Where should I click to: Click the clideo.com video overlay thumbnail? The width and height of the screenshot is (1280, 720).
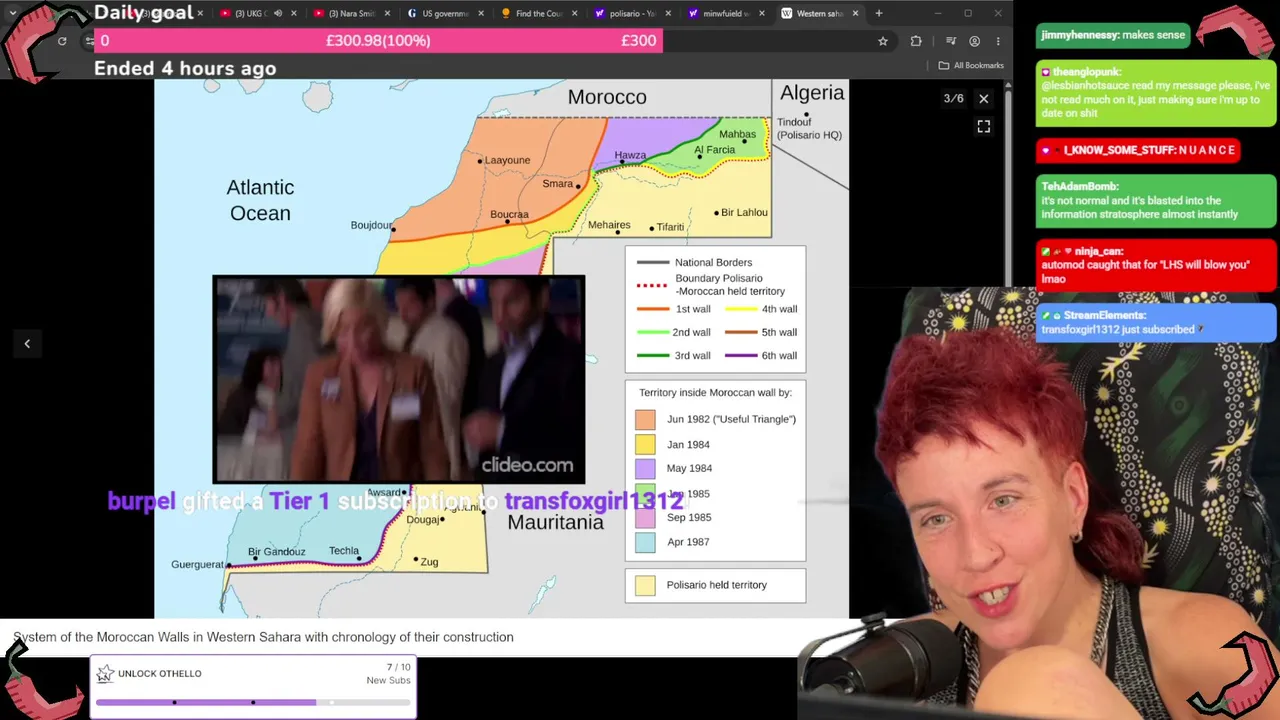[399, 380]
